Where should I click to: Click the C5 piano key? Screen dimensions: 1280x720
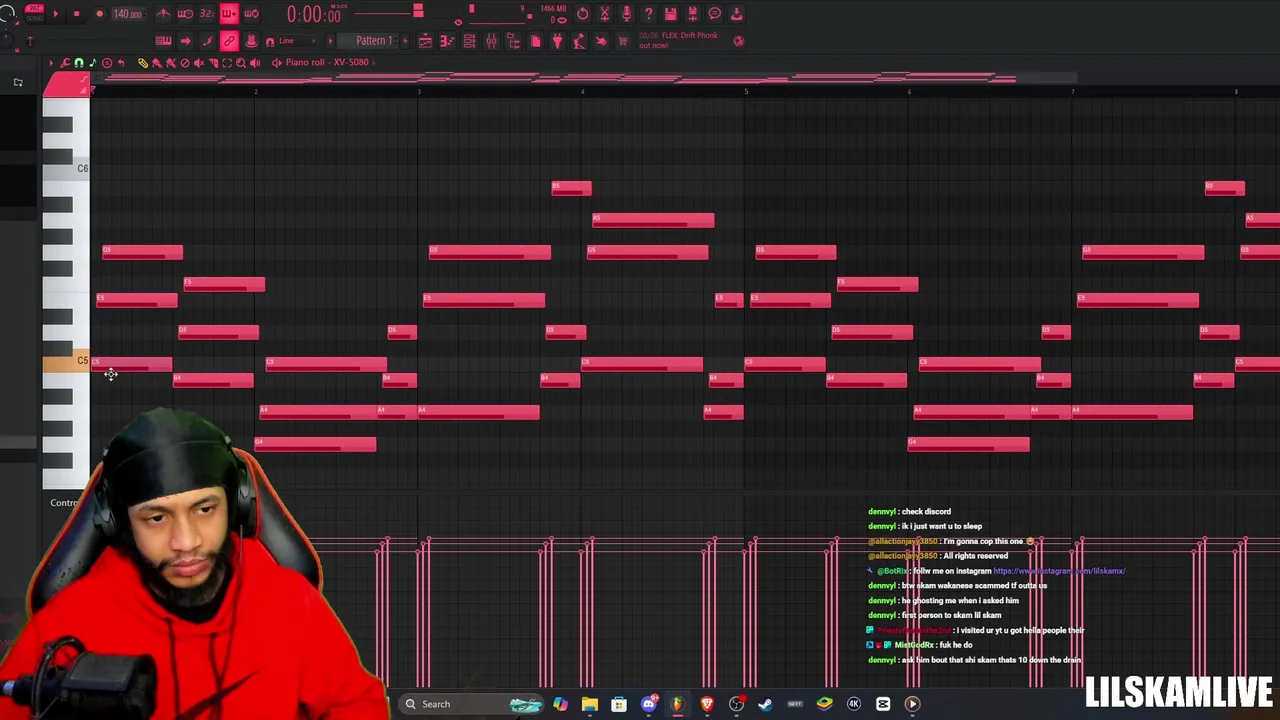[x=66, y=361]
